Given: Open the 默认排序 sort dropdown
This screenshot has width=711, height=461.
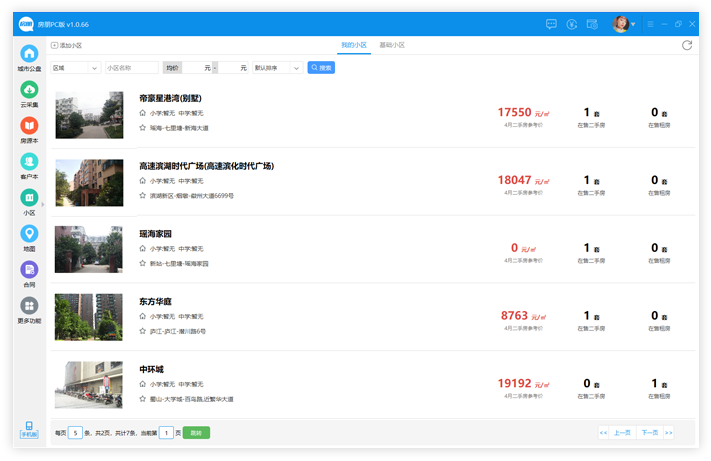Looking at the screenshot, I should point(277,68).
